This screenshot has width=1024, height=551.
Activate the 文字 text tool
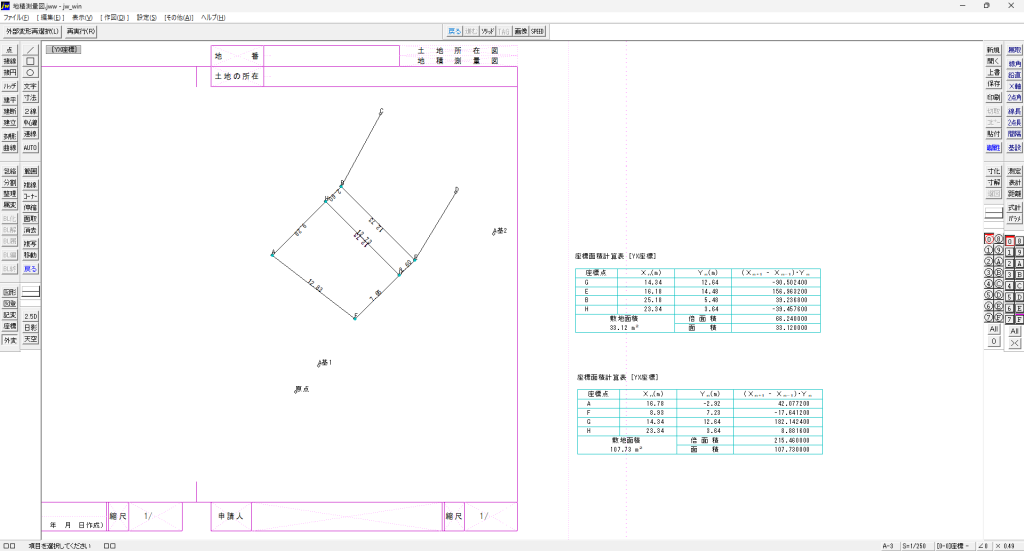click(x=30, y=86)
